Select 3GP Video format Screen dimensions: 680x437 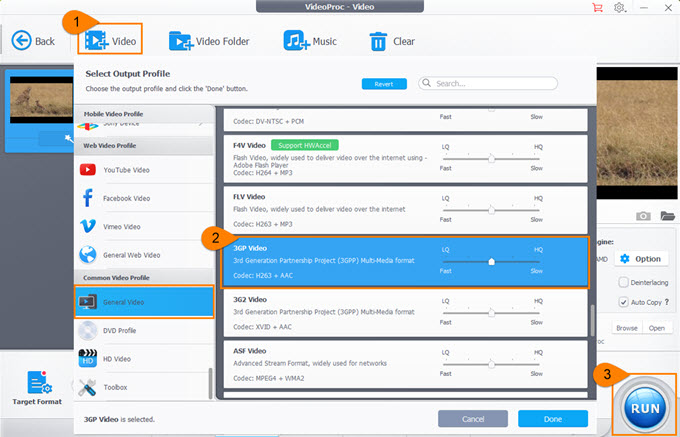[x=405, y=262]
